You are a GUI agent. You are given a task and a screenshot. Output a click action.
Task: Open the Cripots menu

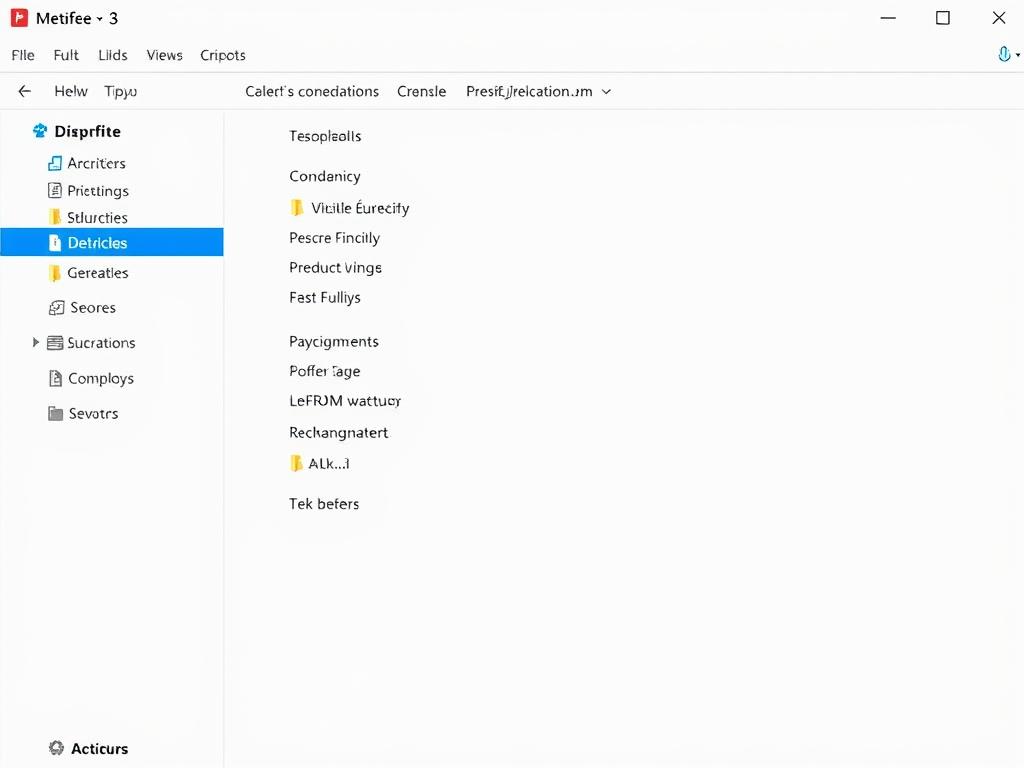[223, 56]
